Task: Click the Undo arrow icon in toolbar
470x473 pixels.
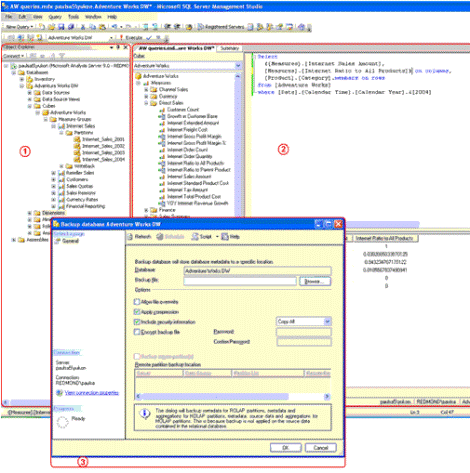Action: coord(114,27)
